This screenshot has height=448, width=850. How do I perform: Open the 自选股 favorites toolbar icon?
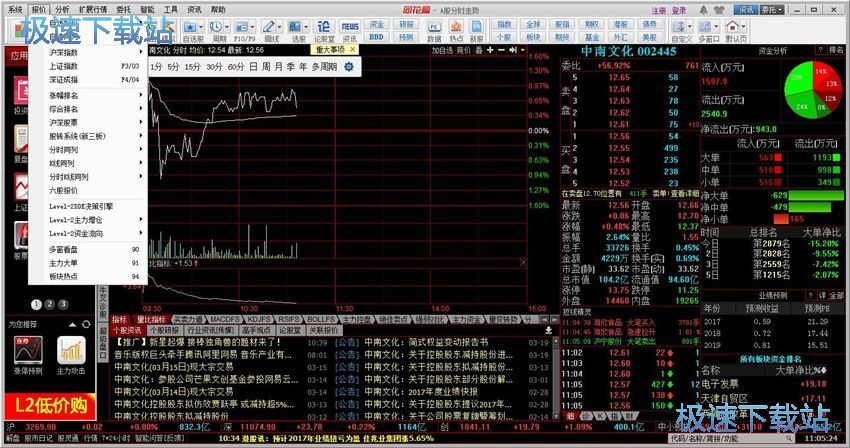pos(190,27)
